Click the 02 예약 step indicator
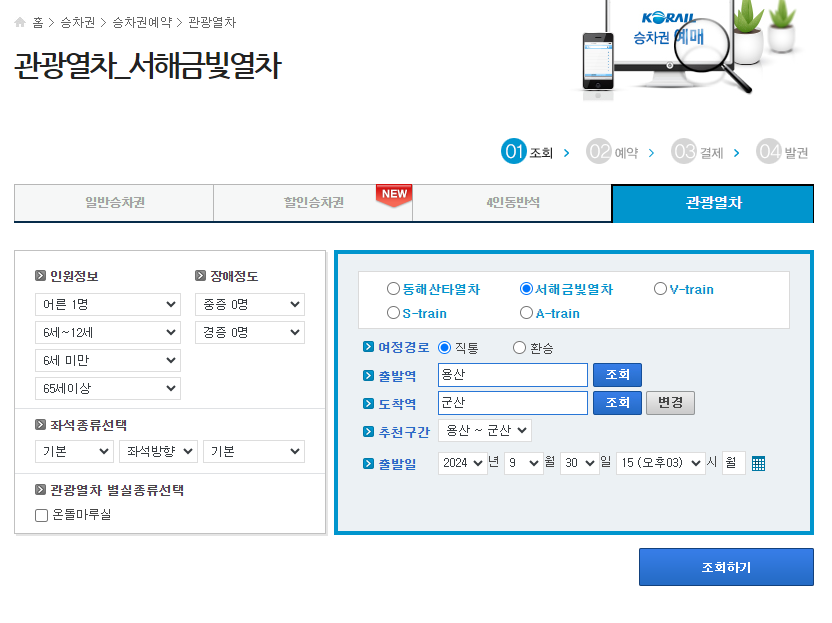832x623 pixels. point(612,152)
